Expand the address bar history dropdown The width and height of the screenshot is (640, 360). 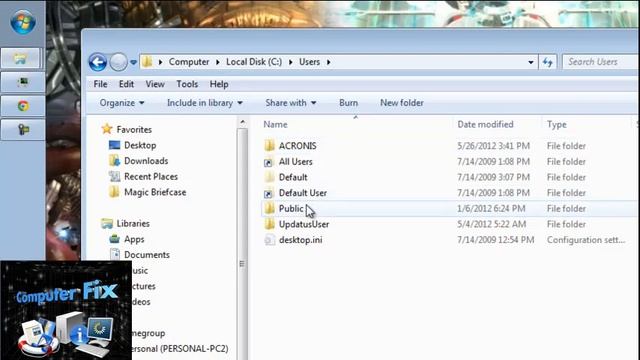tap(531, 62)
